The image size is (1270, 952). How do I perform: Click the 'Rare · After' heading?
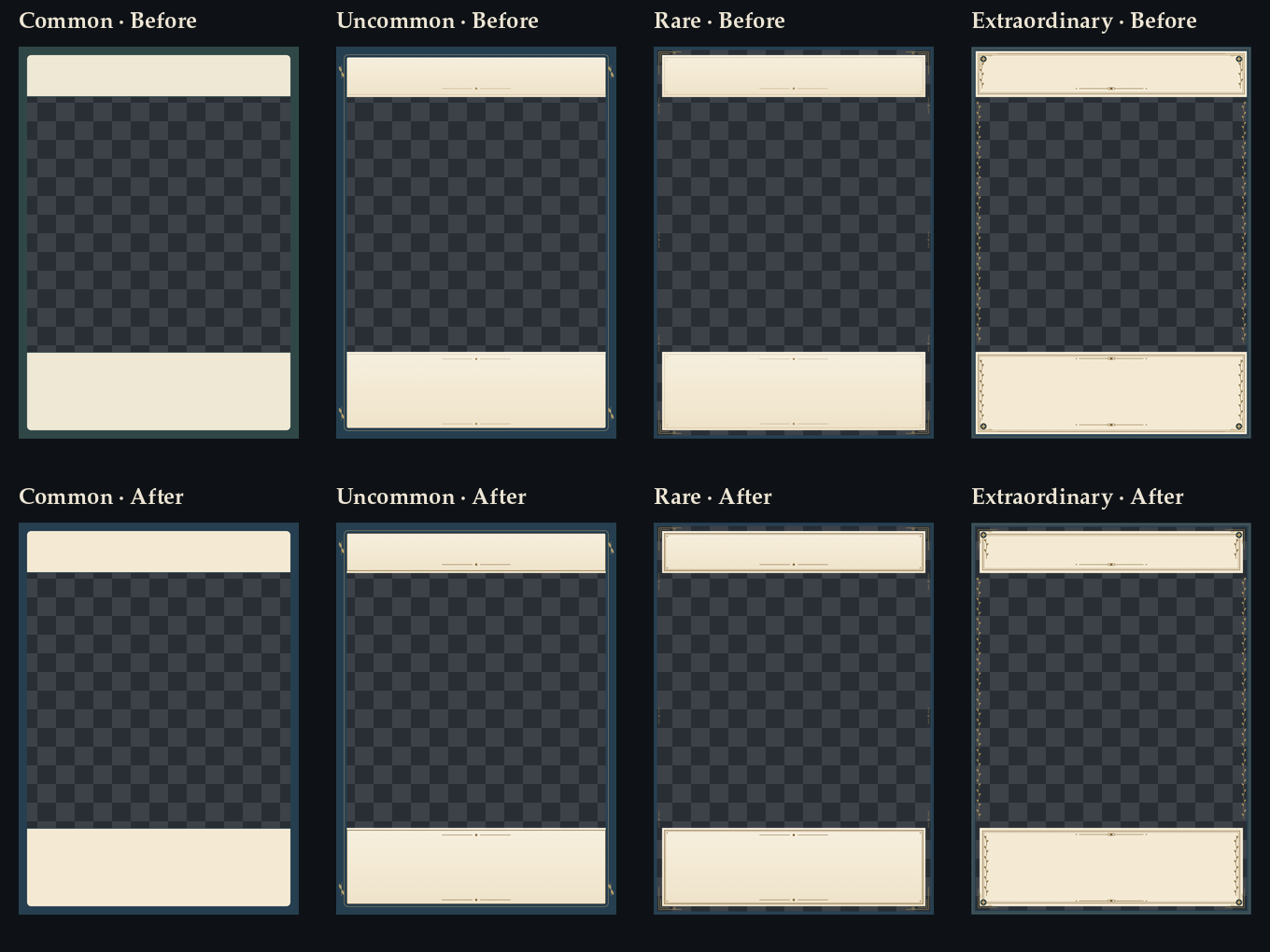coord(713,497)
